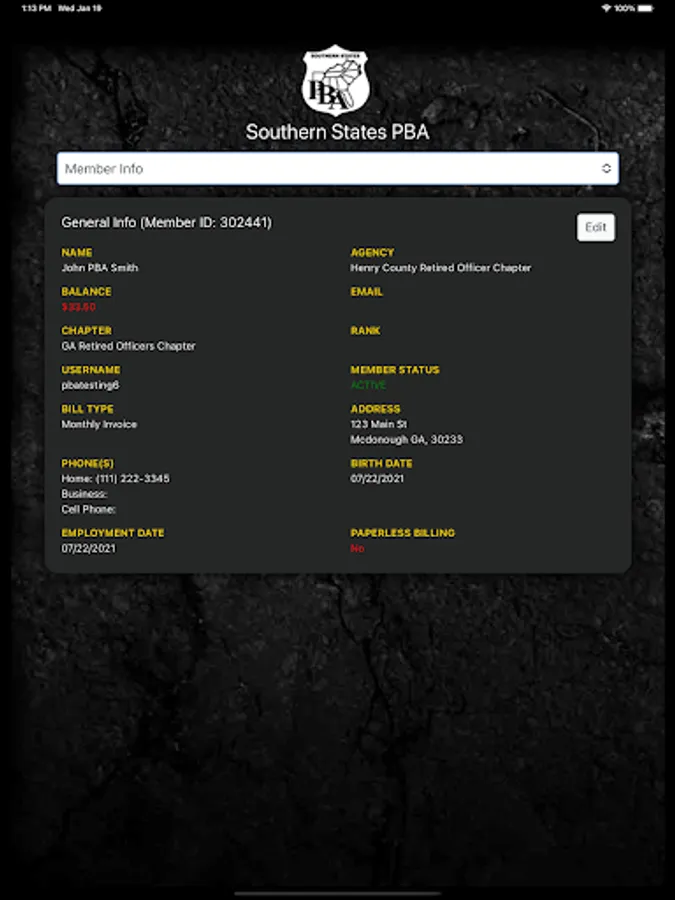Tap the Cell Phone line
This screenshot has width=675, height=900.
click(88, 510)
